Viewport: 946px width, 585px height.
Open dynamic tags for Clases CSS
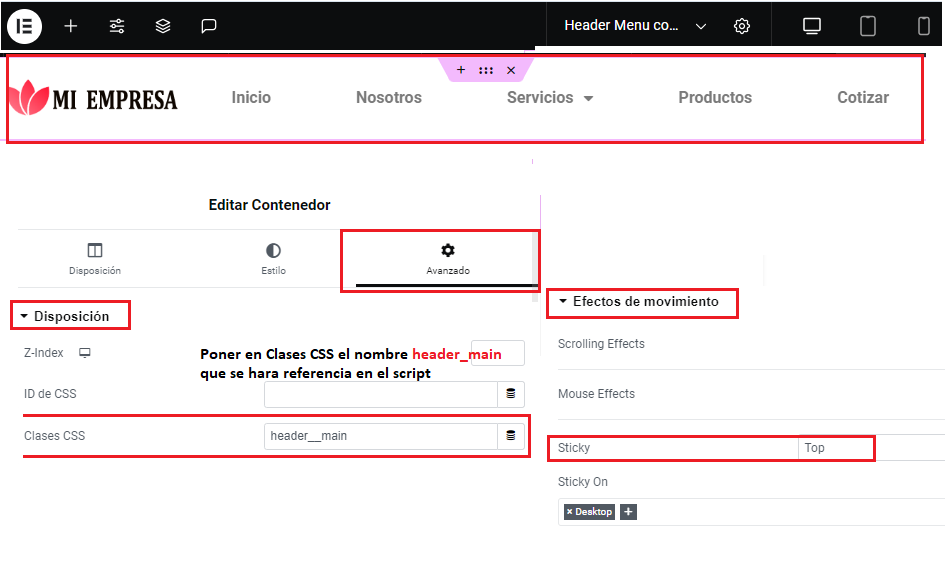510,435
